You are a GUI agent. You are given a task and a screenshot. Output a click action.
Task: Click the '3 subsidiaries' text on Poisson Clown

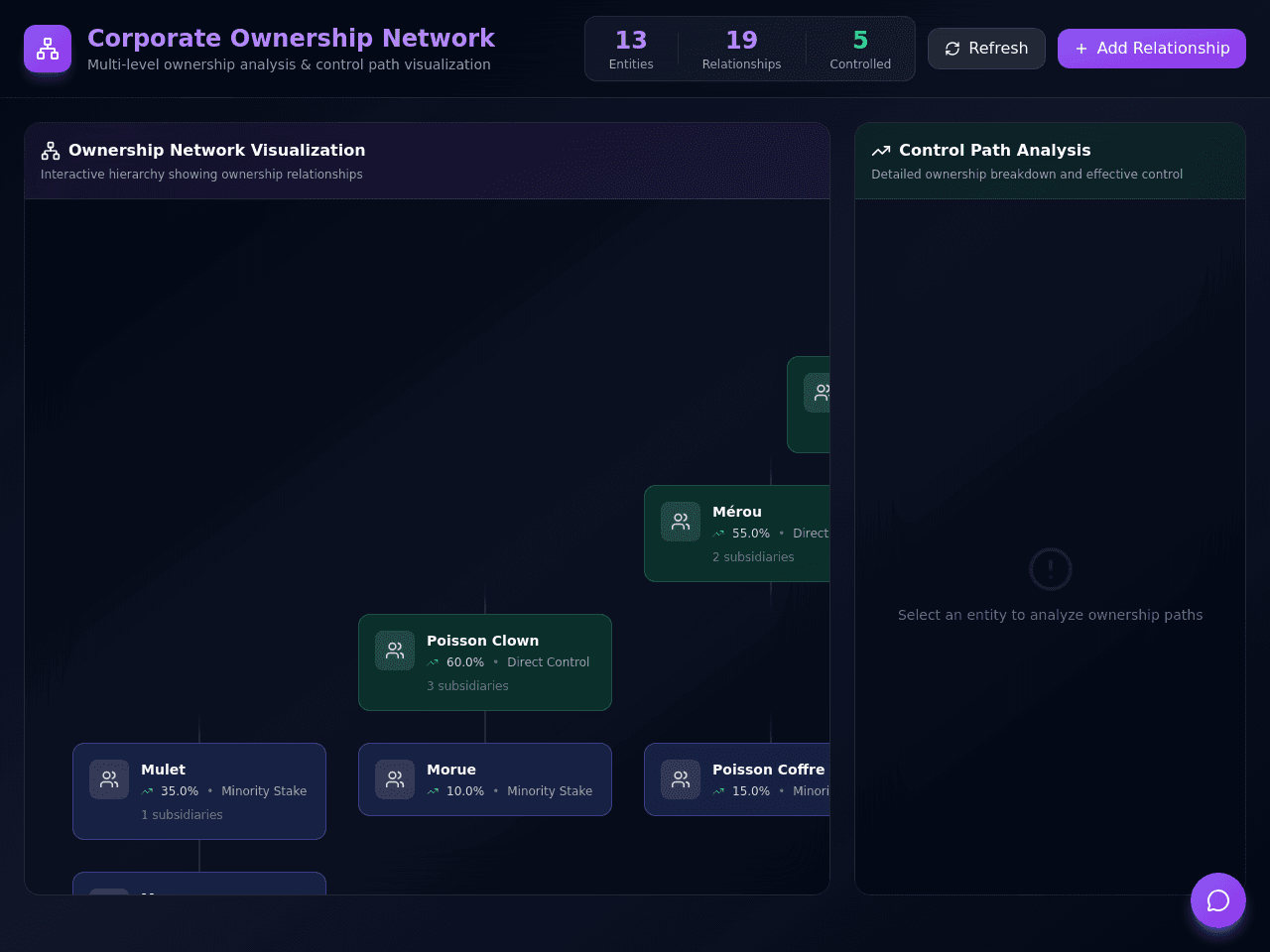click(x=467, y=686)
